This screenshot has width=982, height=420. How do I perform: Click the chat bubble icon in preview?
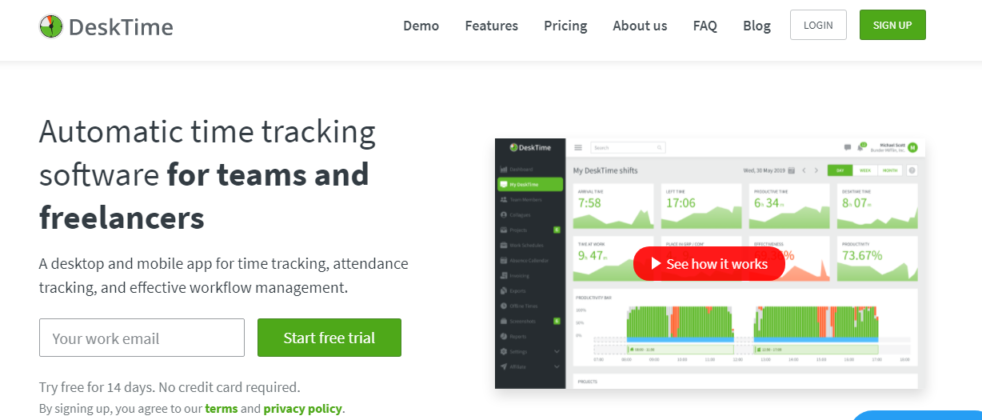(x=847, y=148)
